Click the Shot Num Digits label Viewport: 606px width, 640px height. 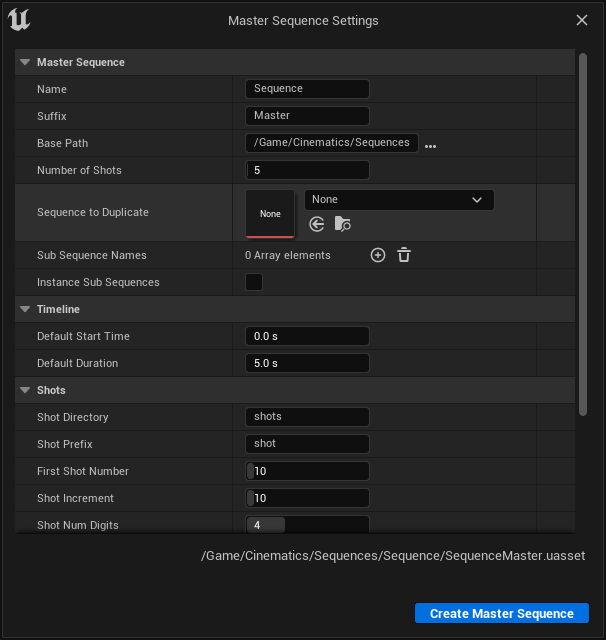point(78,525)
